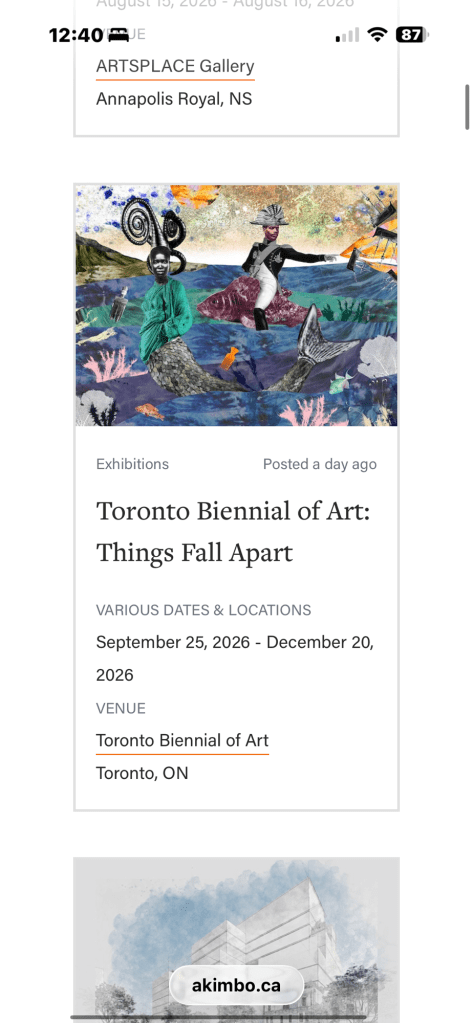Tap the 12:40 clock in status bar
The height and width of the screenshot is (1023, 473).
click(76, 35)
